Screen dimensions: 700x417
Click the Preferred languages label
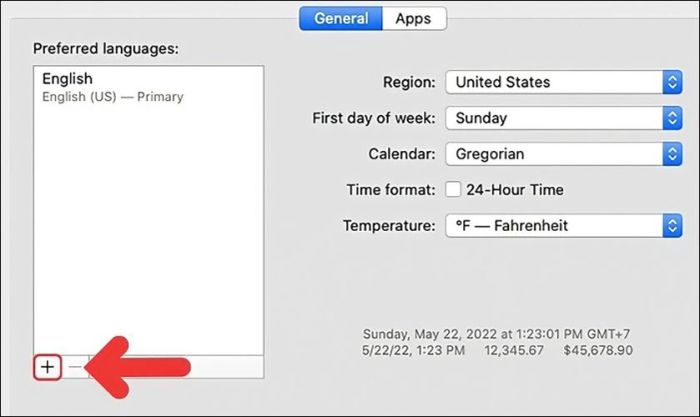[x=106, y=49]
